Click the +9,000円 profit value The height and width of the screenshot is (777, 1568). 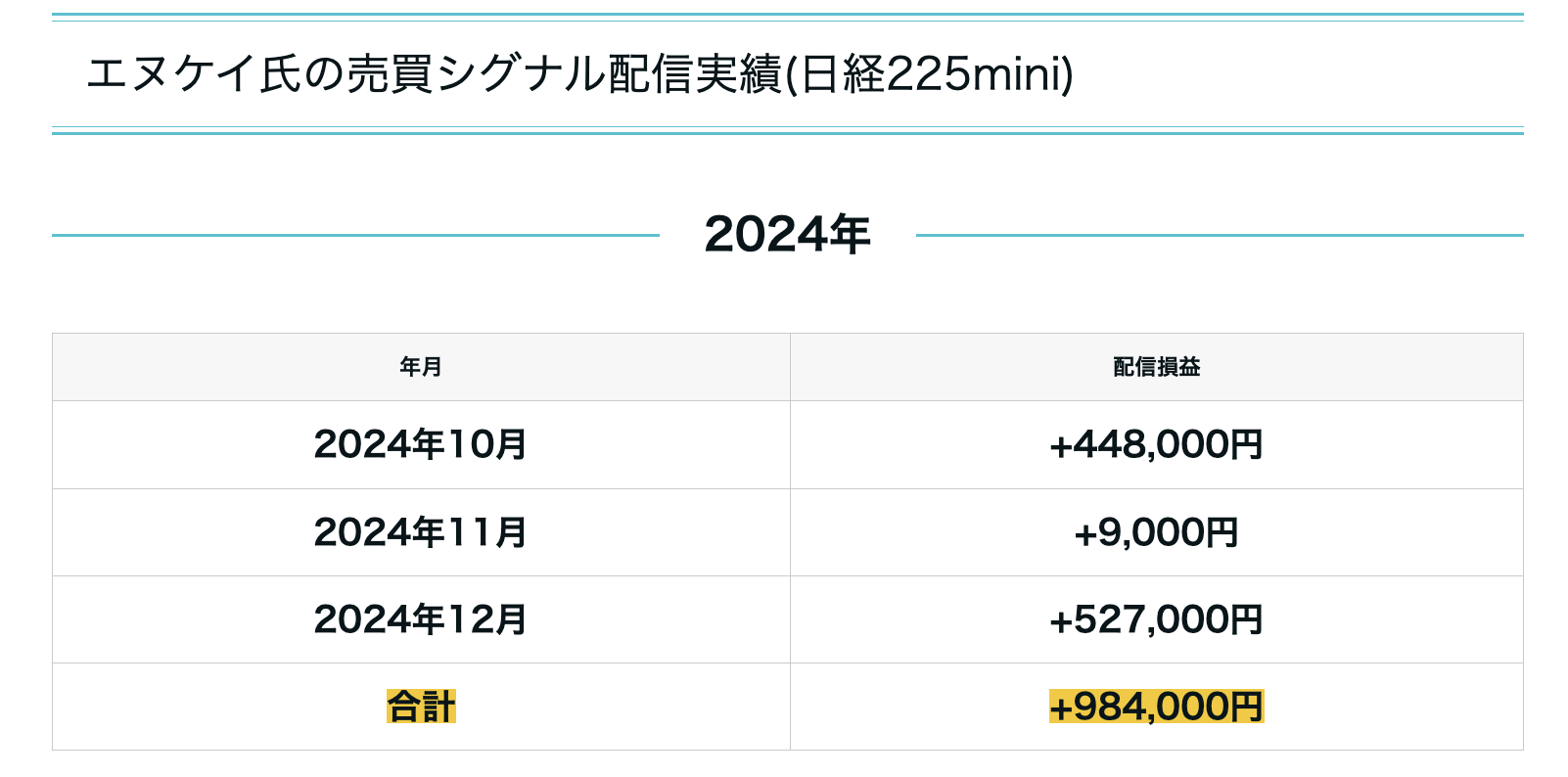click(1156, 532)
